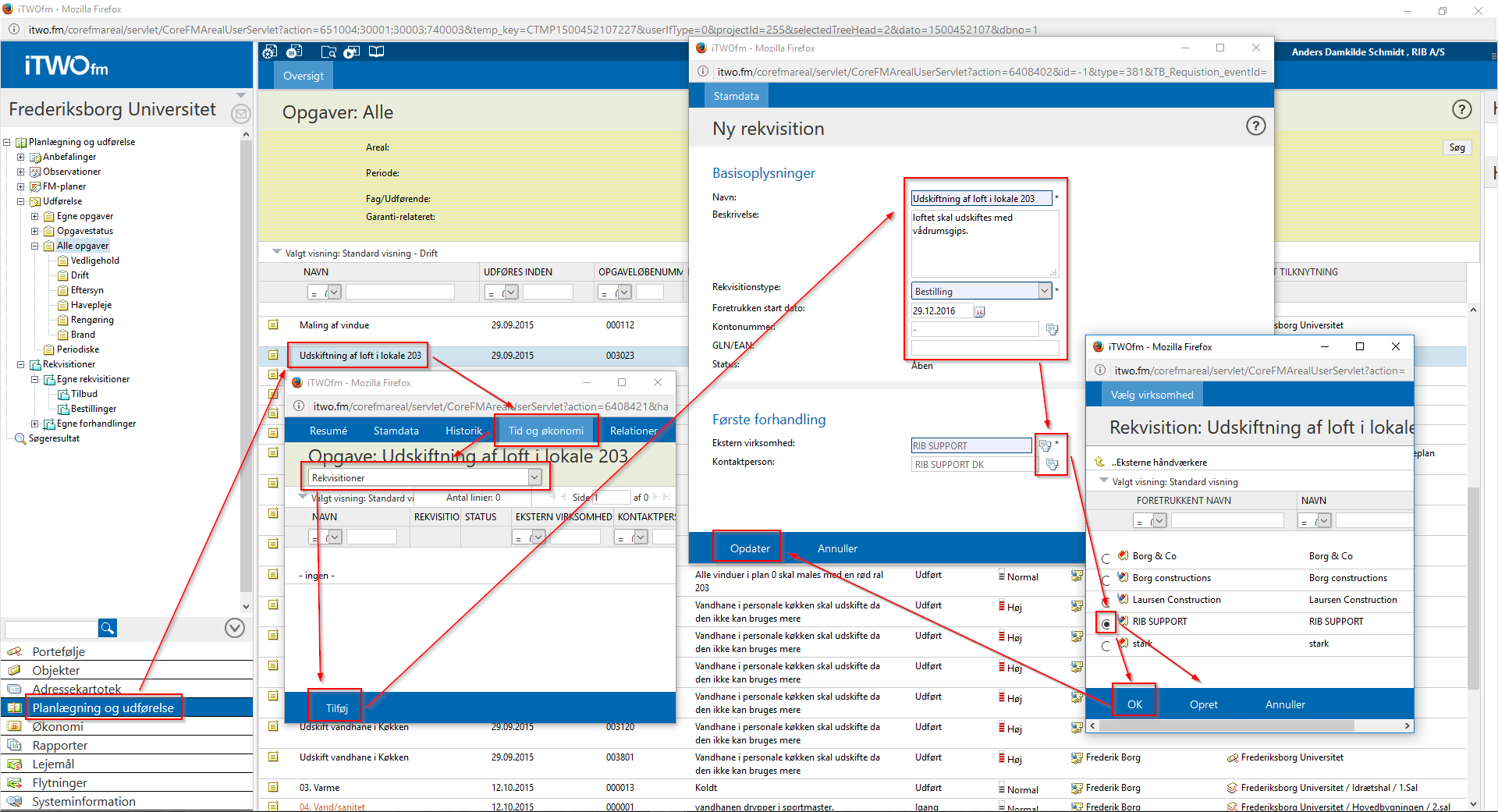Click lookup icon beside Ekstern virksomhed field
Screen dimensions: 1498x812
(x=1045, y=445)
